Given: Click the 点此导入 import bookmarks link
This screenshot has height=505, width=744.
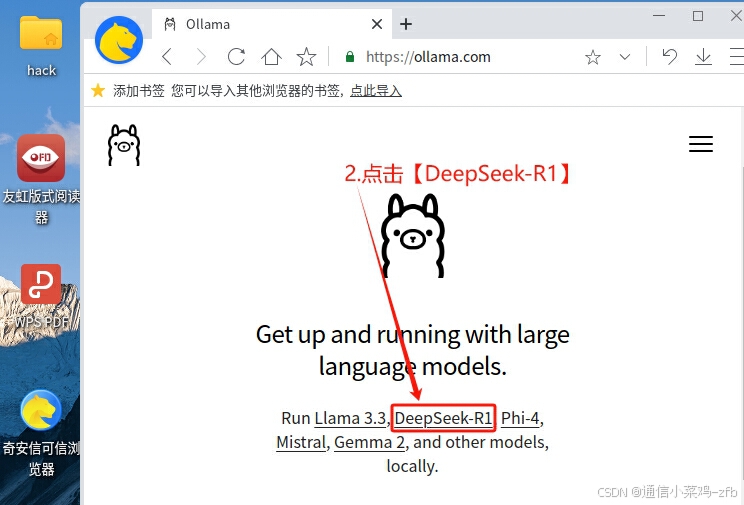Looking at the screenshot, I should pos(376,90).
